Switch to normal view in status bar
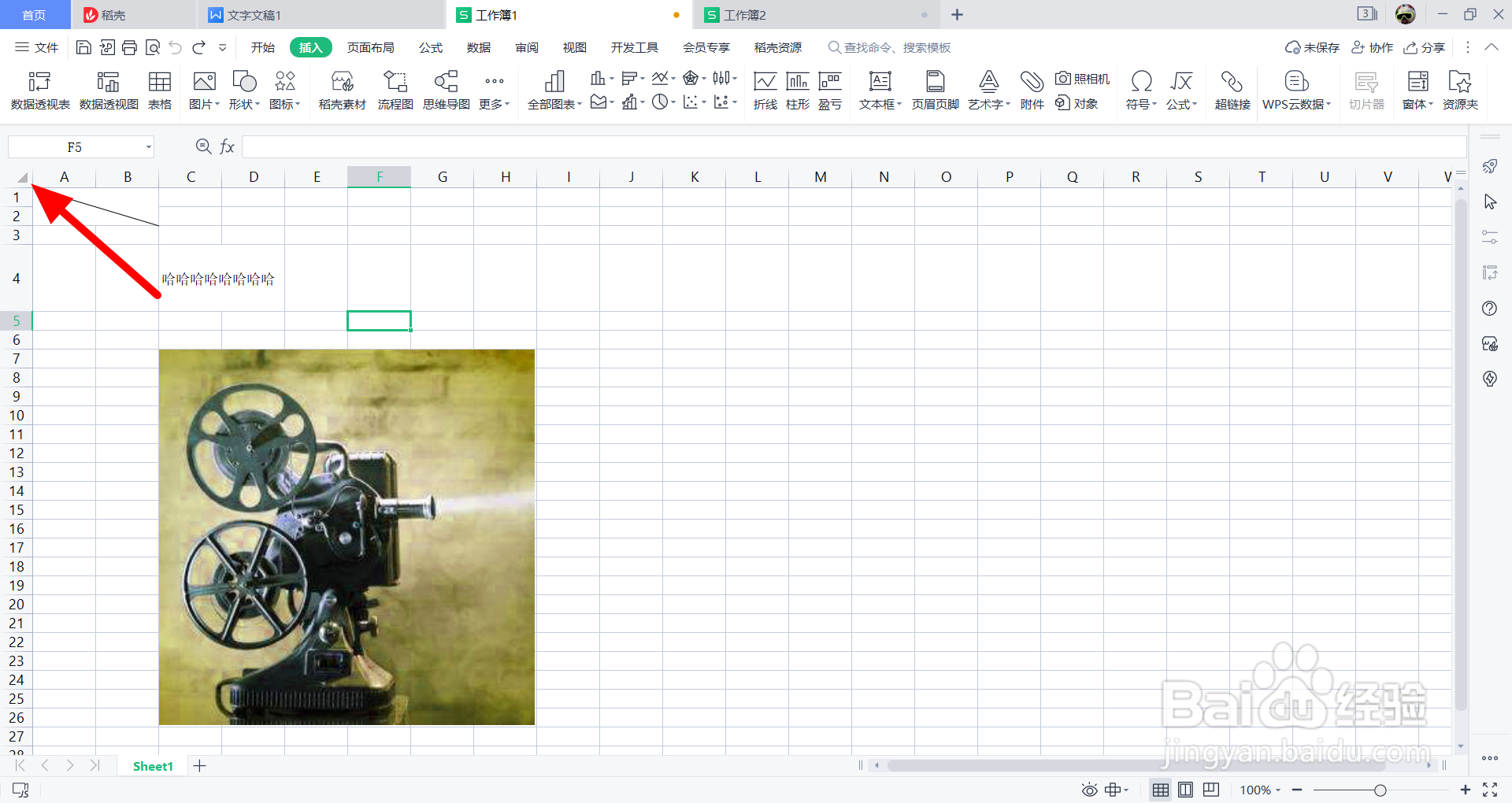Image resolution: width=1512 pixels, height=803 pixels. point(1160,790)
